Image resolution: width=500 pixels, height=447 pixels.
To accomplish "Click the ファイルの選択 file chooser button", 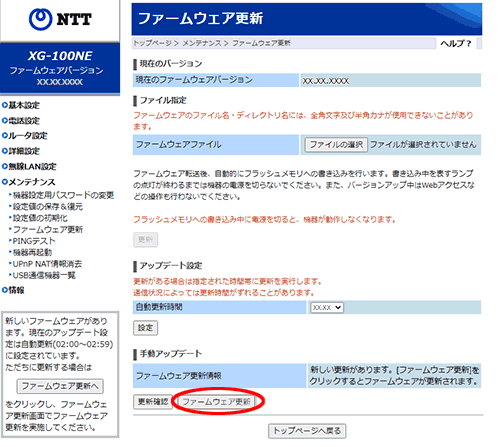I will (336, 145).
